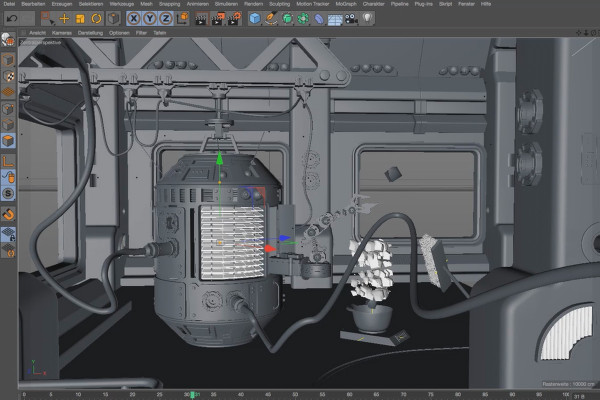The width and height of the screenshot is (600, 400).
Task: Open the Render Settings clapperboard with gear
Action: (234, 18)
